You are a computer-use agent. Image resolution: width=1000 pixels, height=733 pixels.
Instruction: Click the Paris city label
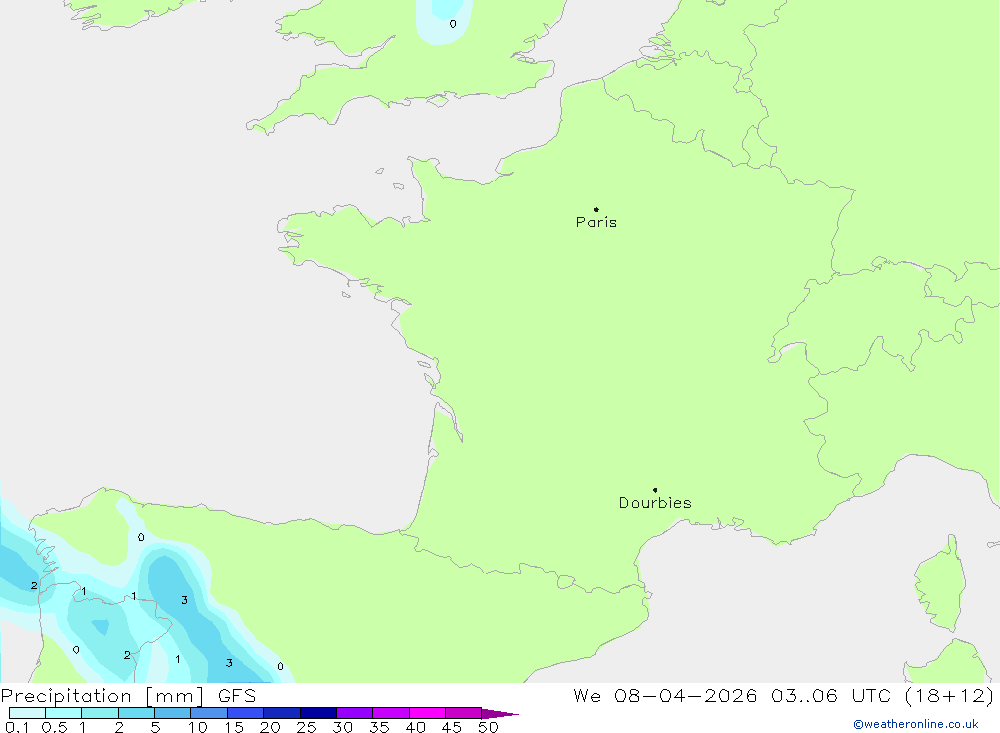pyautogui.click(x=596, y=222)
